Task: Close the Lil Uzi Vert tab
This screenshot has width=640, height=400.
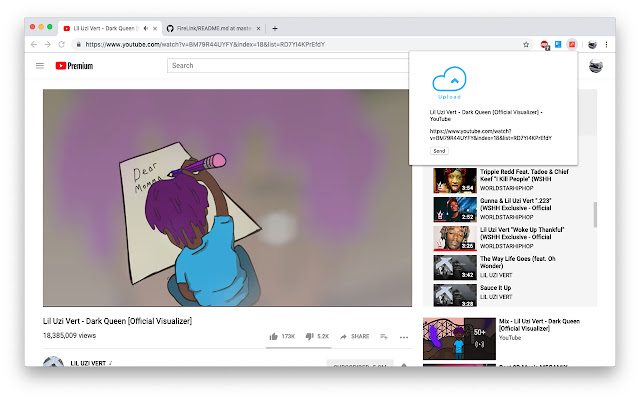Action: (155, 29)
